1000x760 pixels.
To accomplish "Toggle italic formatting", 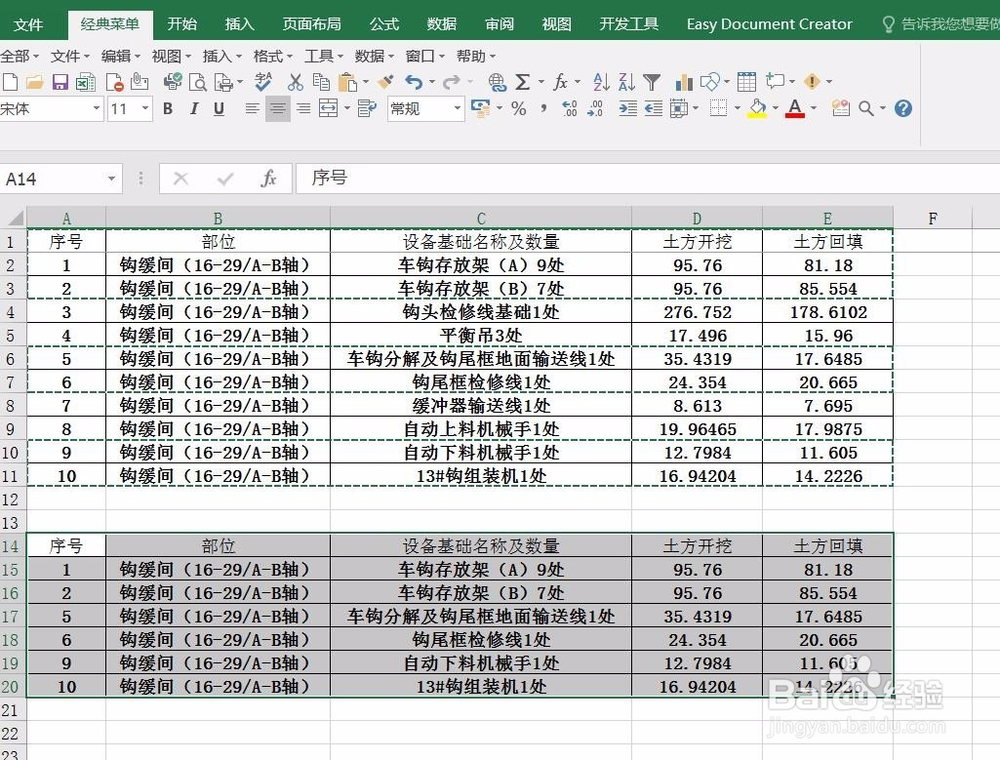I will point(194,108).
